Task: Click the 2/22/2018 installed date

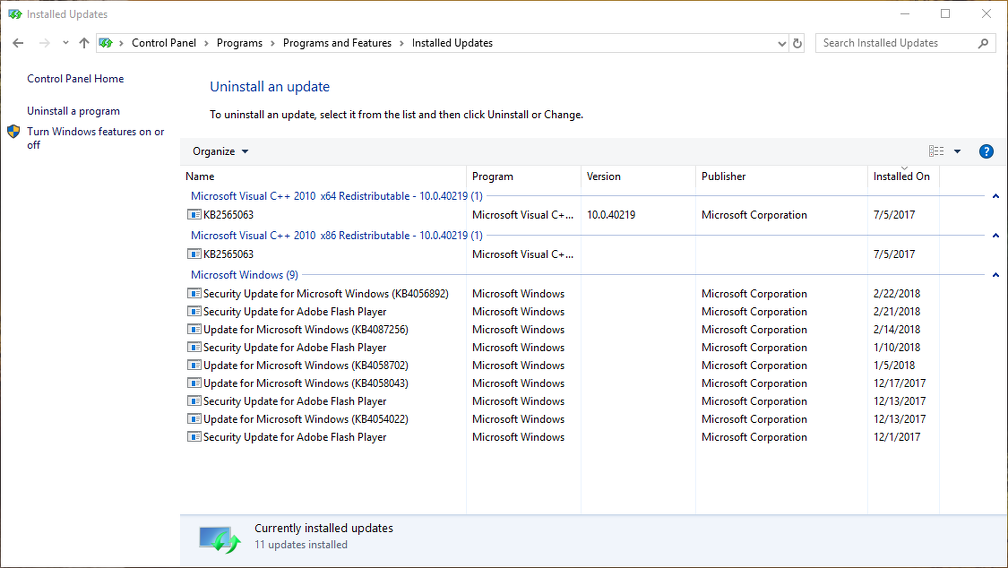Action: pos(896,294)
